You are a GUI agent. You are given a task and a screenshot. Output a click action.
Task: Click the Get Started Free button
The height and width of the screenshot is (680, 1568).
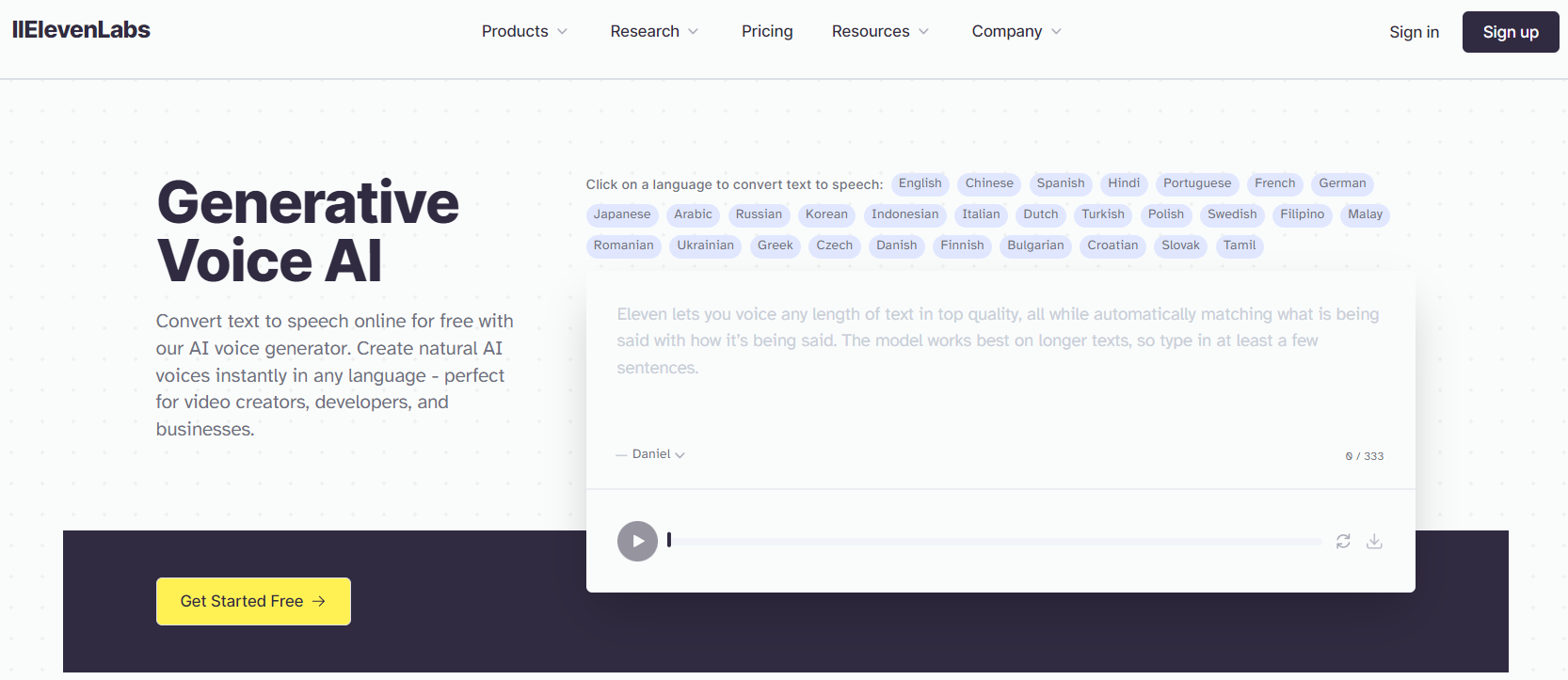coord(252,601)
